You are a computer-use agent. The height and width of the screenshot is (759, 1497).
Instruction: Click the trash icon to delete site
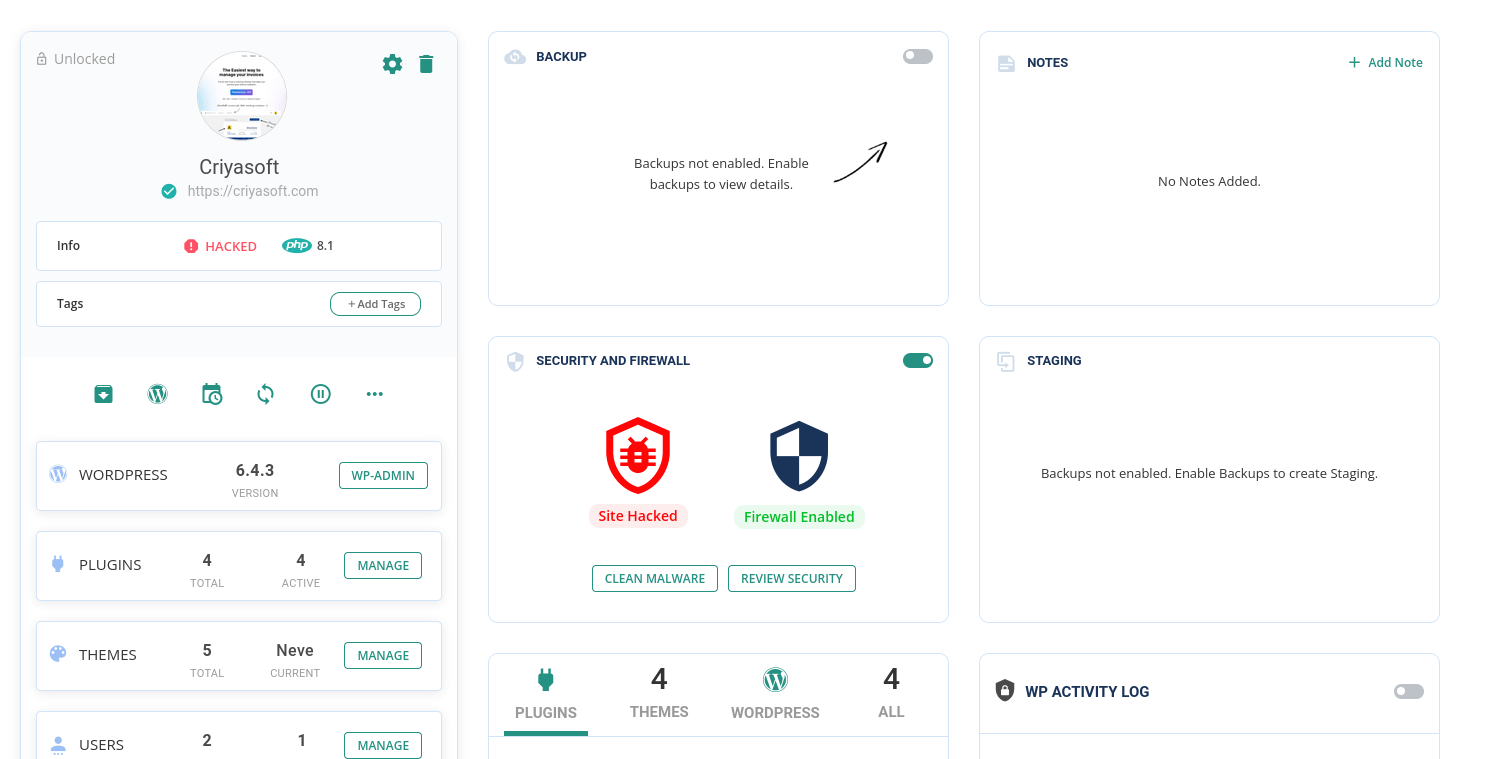tap(426, 64)
